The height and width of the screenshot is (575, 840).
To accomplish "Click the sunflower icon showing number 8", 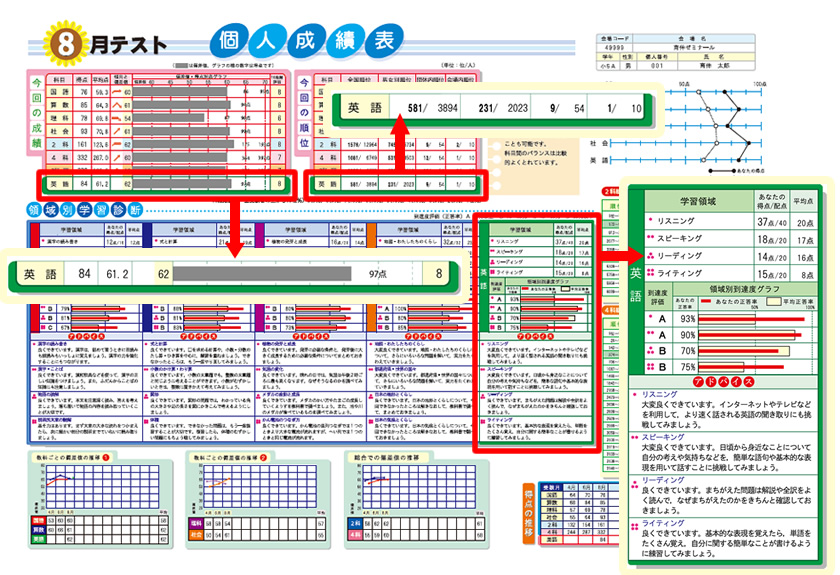I will pos(65,44).
